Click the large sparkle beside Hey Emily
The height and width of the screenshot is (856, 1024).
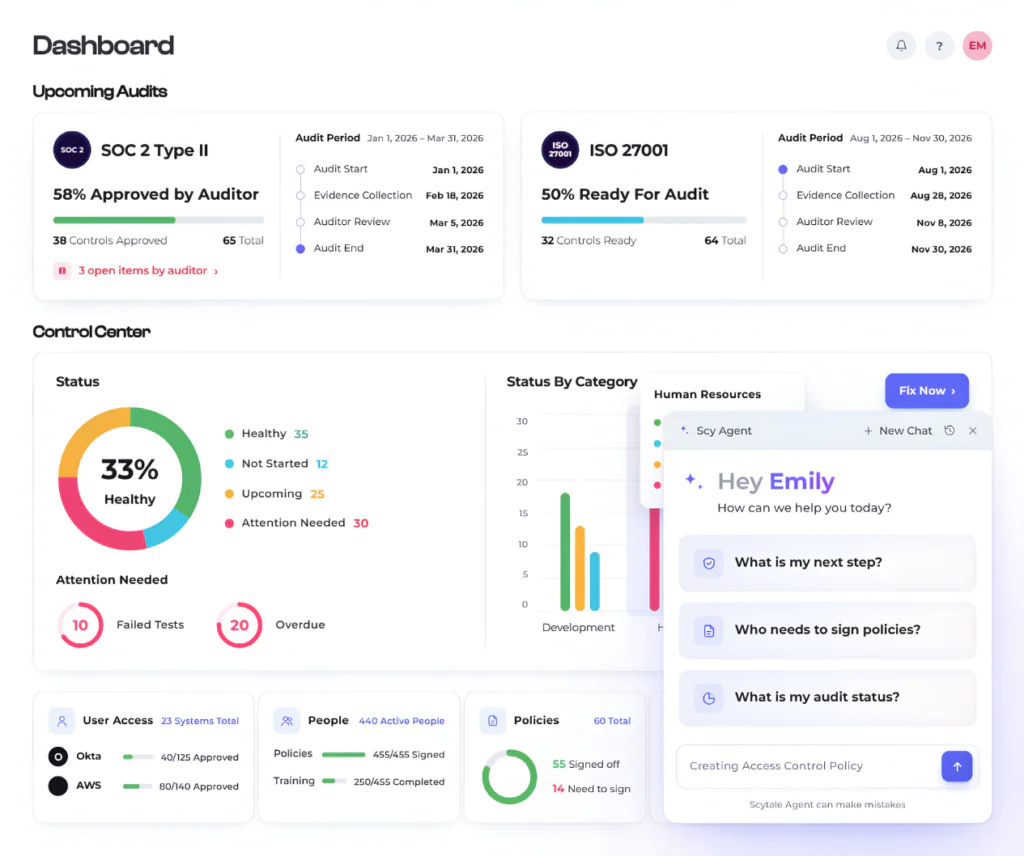(x=694, y=481)
